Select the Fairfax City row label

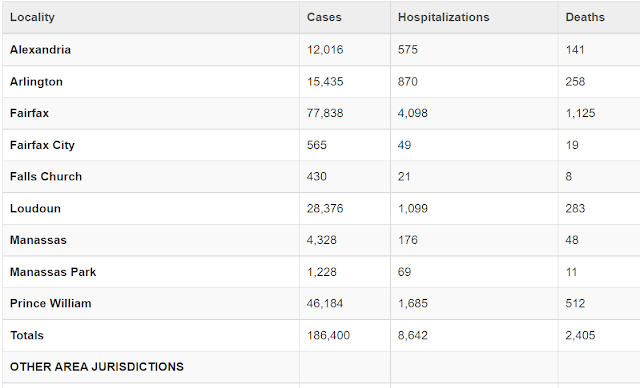click(x=42, y=145)
